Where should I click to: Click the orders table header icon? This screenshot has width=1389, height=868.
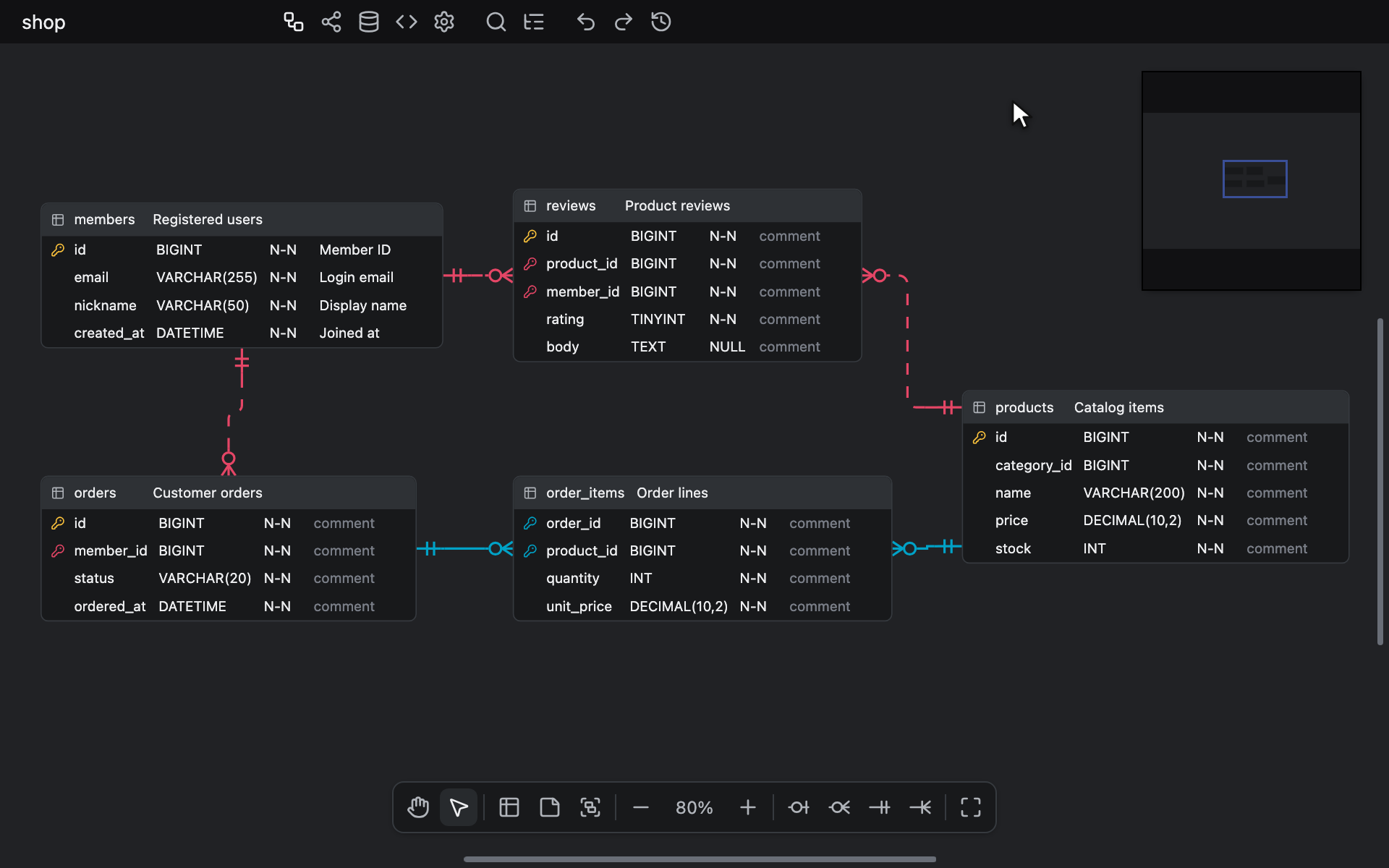click(58, 493)
